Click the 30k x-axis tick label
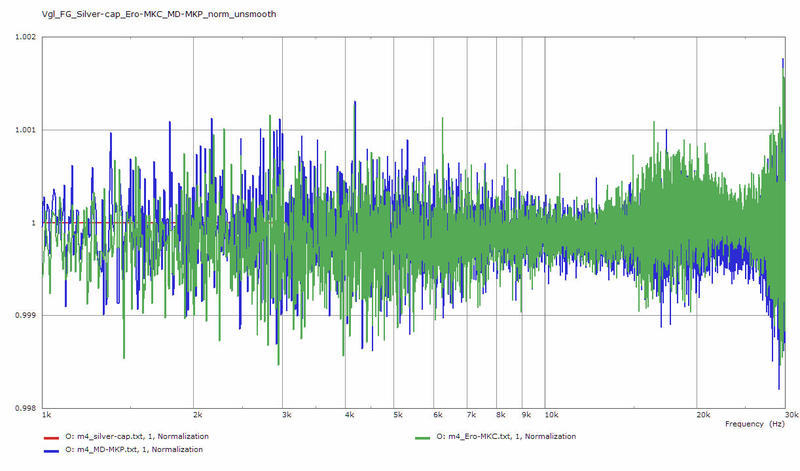The image size is (800, 471). point(789,414)
